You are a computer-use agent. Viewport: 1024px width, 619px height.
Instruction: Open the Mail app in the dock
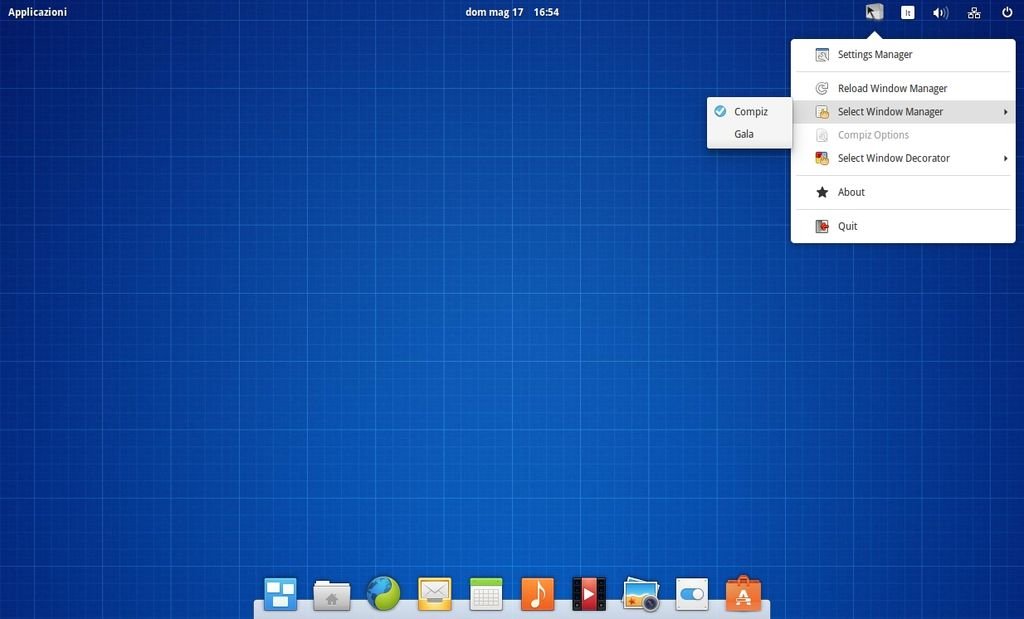pos(434,594)
